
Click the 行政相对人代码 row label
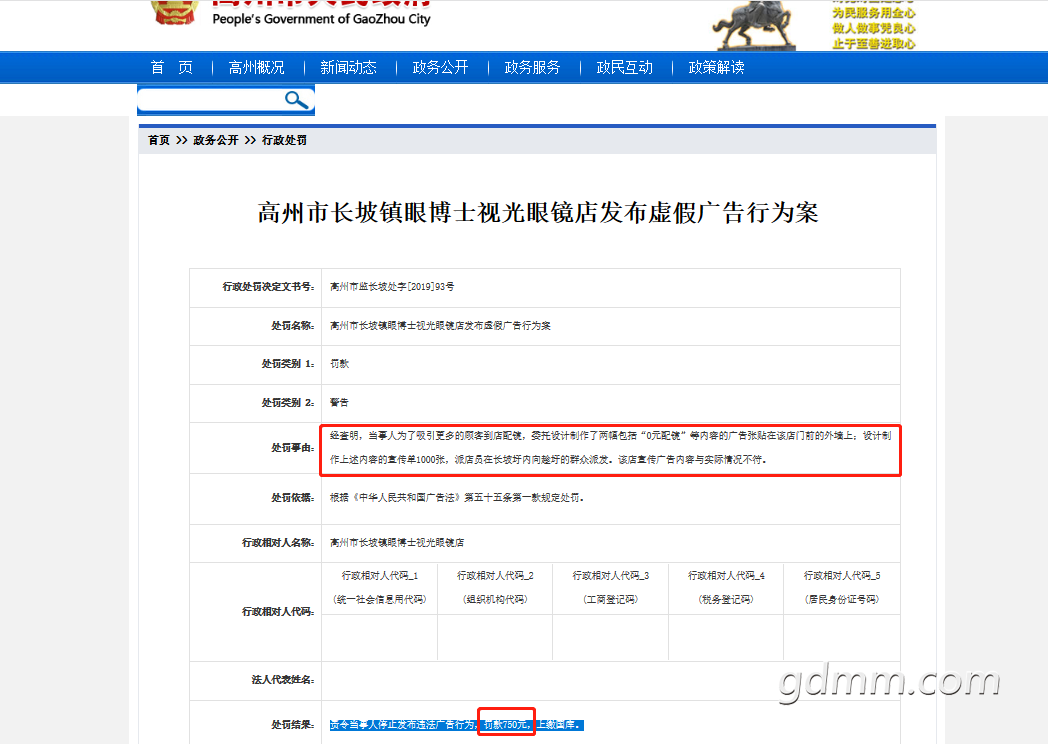[x=278, y=612]
